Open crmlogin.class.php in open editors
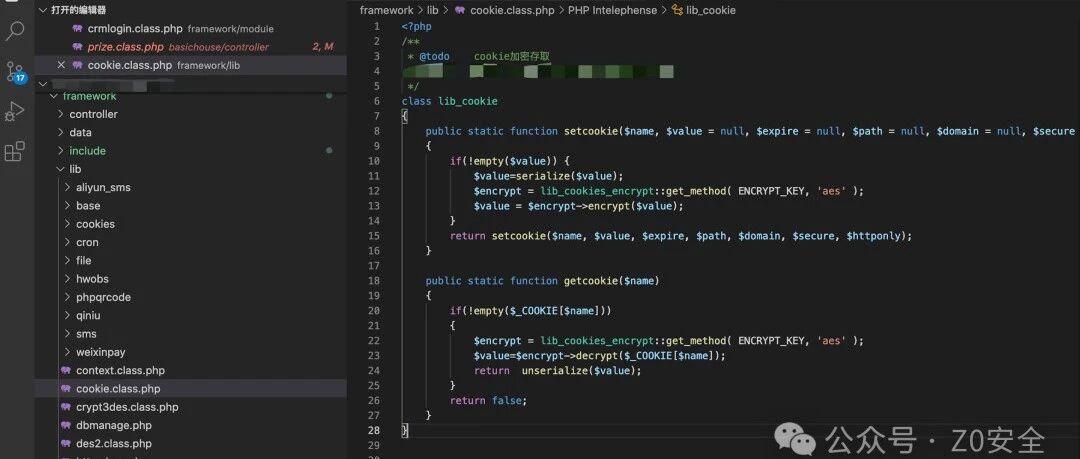 coord(191,29)
